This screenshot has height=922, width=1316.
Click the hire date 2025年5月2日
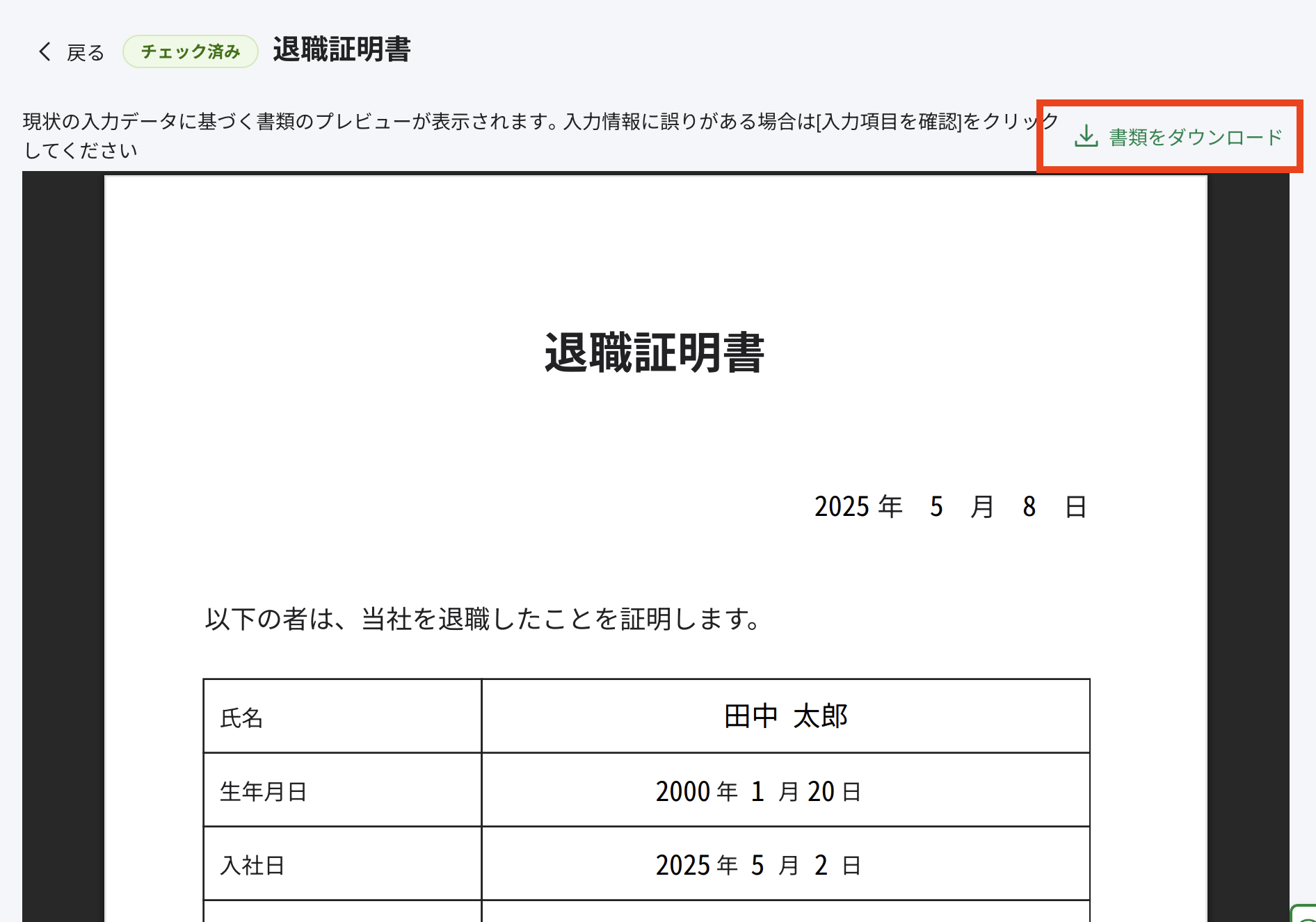(x=759, y=865)
